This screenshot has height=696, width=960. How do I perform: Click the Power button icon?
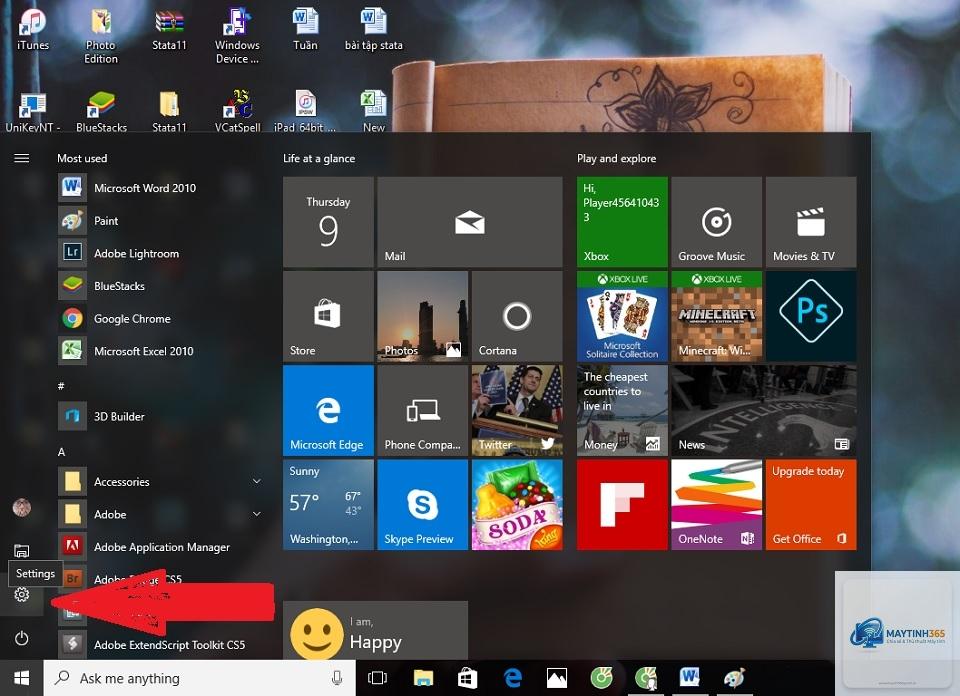[x=21, y=638]
